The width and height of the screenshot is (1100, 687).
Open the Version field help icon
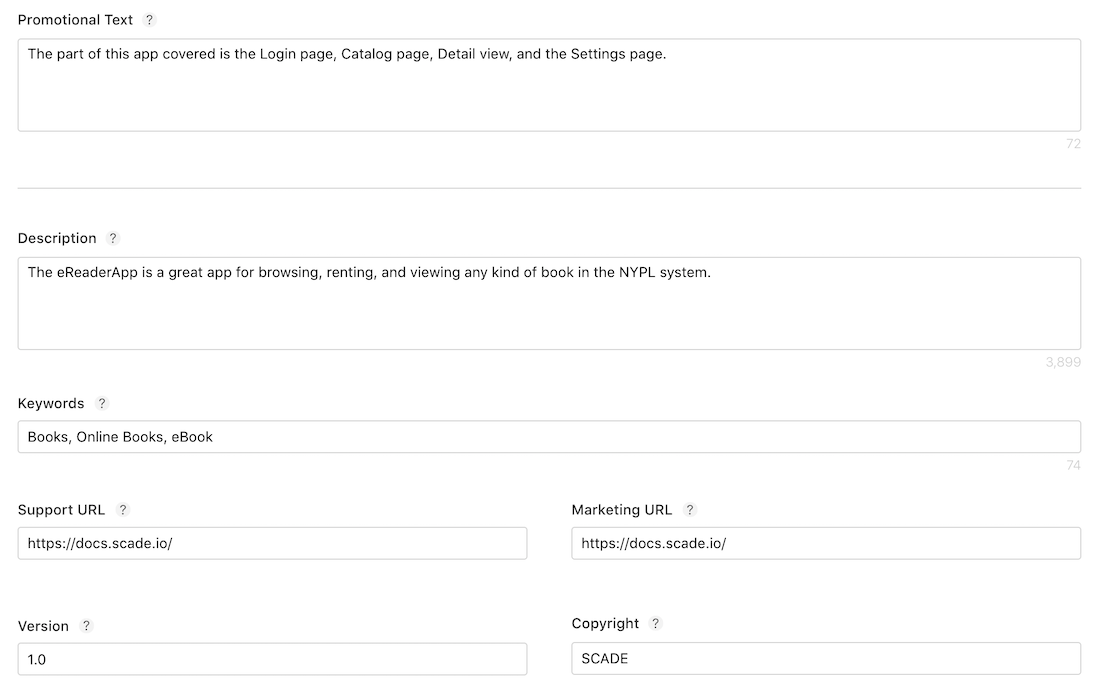(x=86, y=626)
